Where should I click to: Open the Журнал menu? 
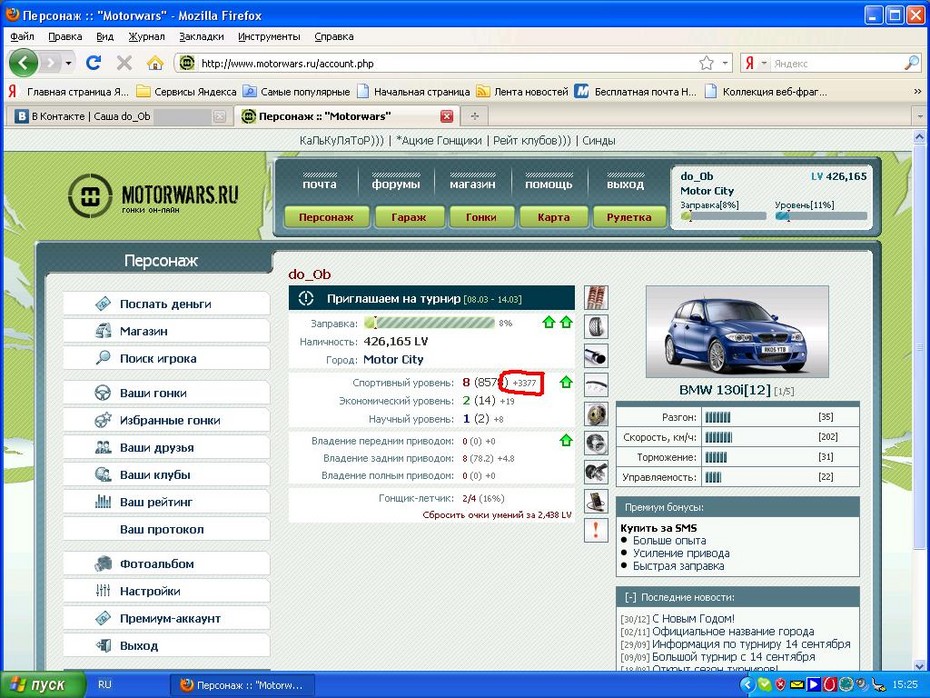pyautogui.click(x=146, y=36)
